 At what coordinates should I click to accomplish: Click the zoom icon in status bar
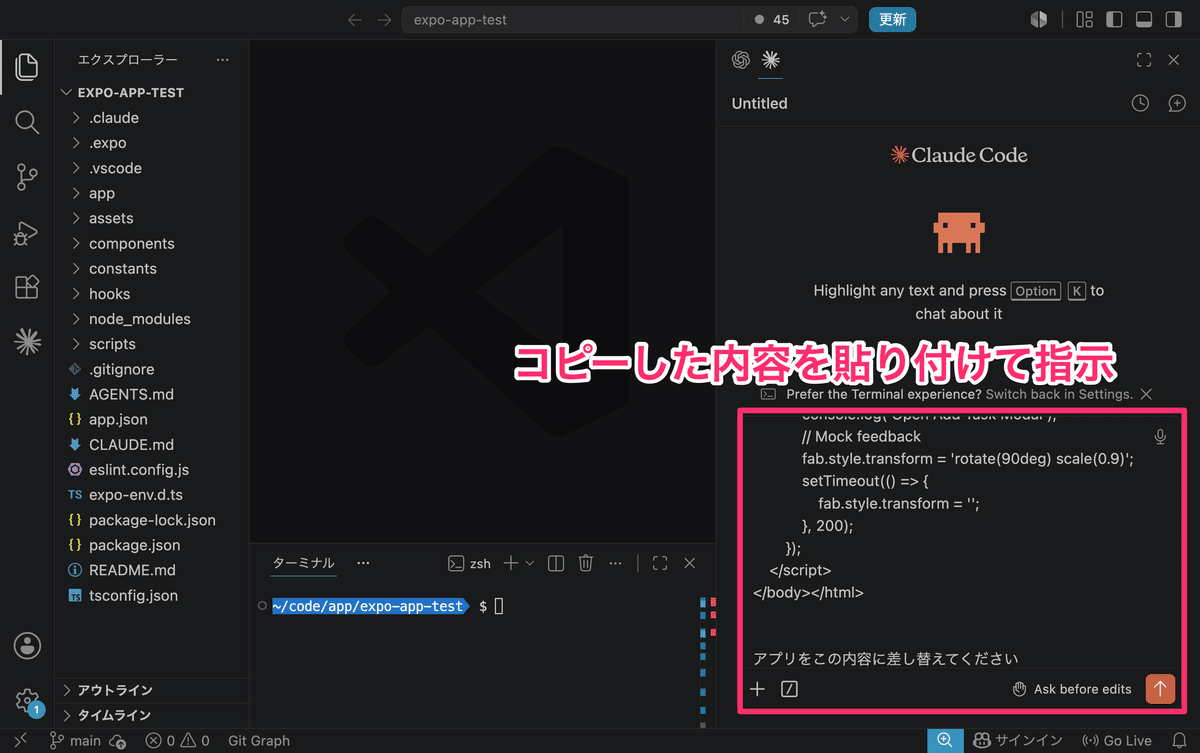tap(944, 741)
